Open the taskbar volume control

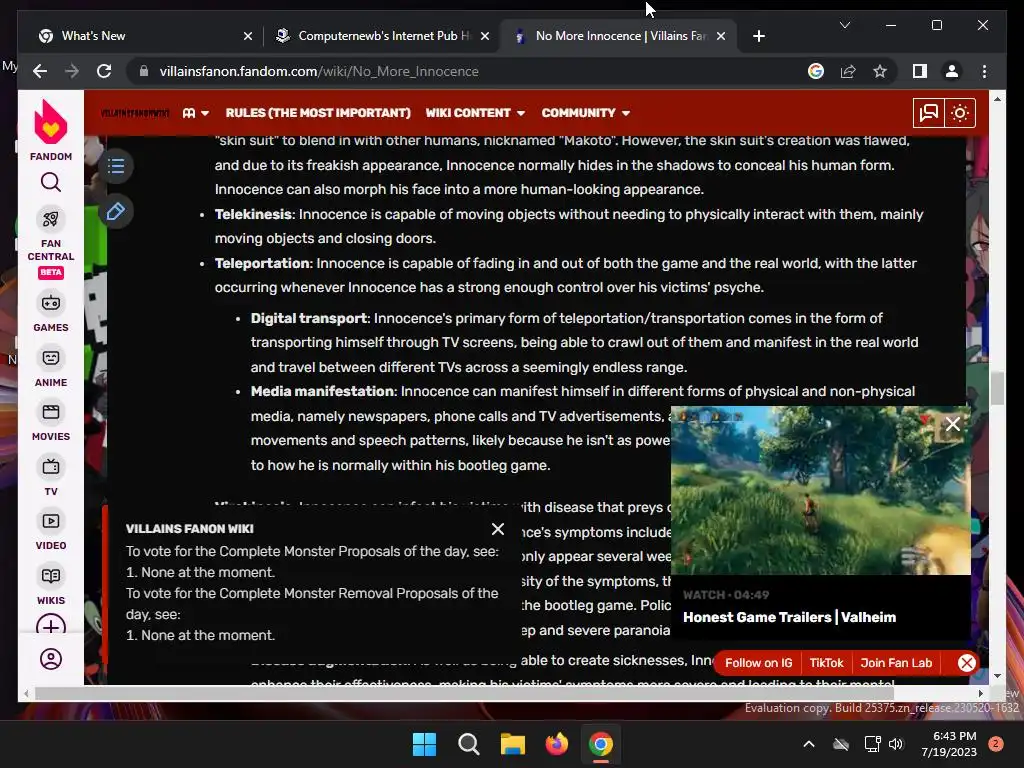point(895,744)
